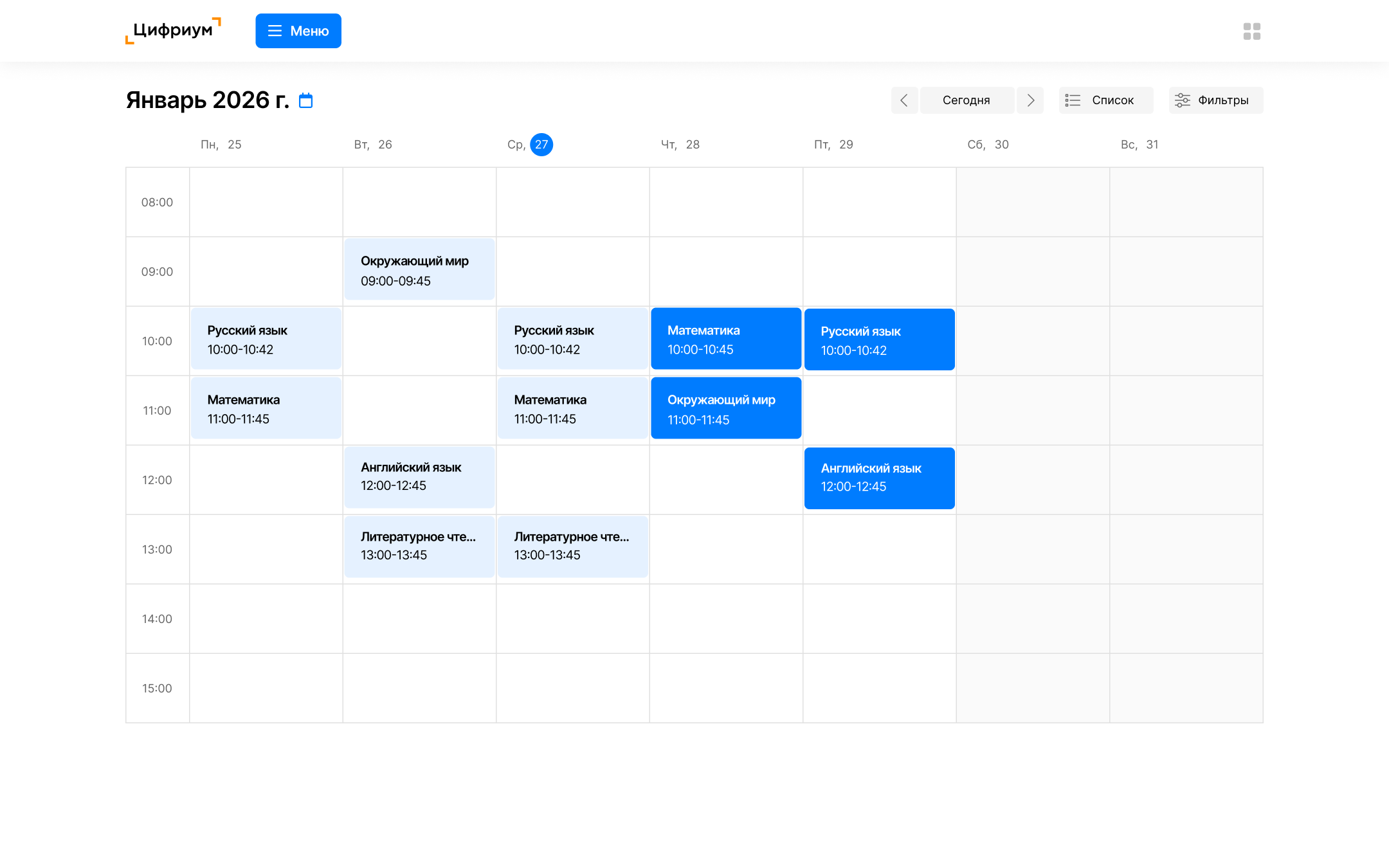The image size is (1389, 868).
Task: Open Thursday Окружающий мир 11:00 lesson
Action: click(x=726, y=409)
